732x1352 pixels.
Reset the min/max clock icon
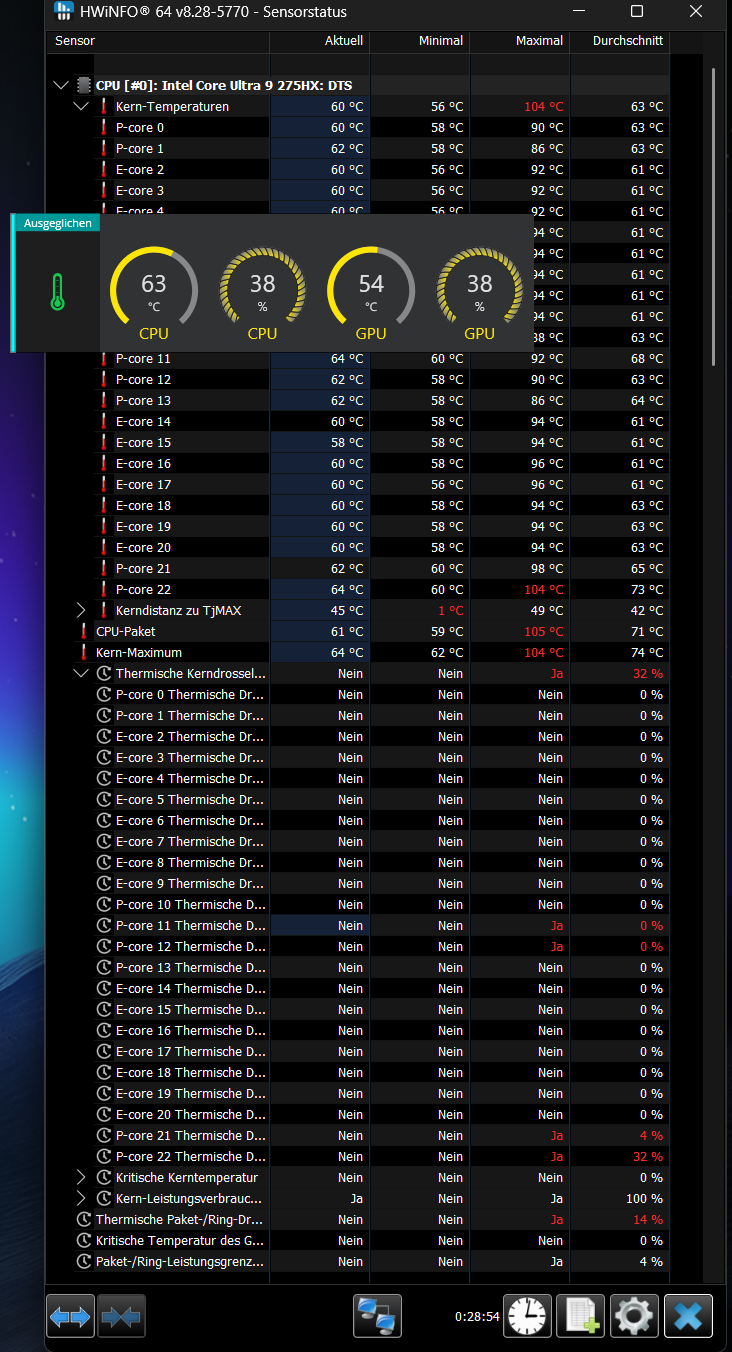coord(527,1316)
